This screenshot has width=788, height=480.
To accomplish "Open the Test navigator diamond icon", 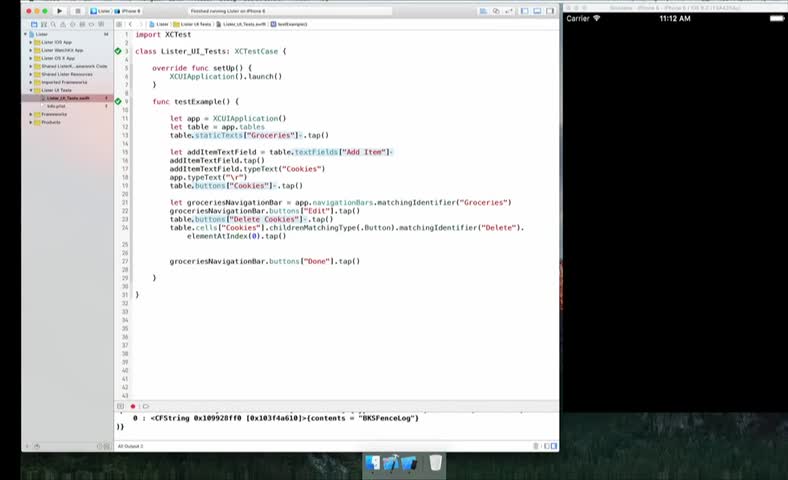I will (x=72, y=24).
